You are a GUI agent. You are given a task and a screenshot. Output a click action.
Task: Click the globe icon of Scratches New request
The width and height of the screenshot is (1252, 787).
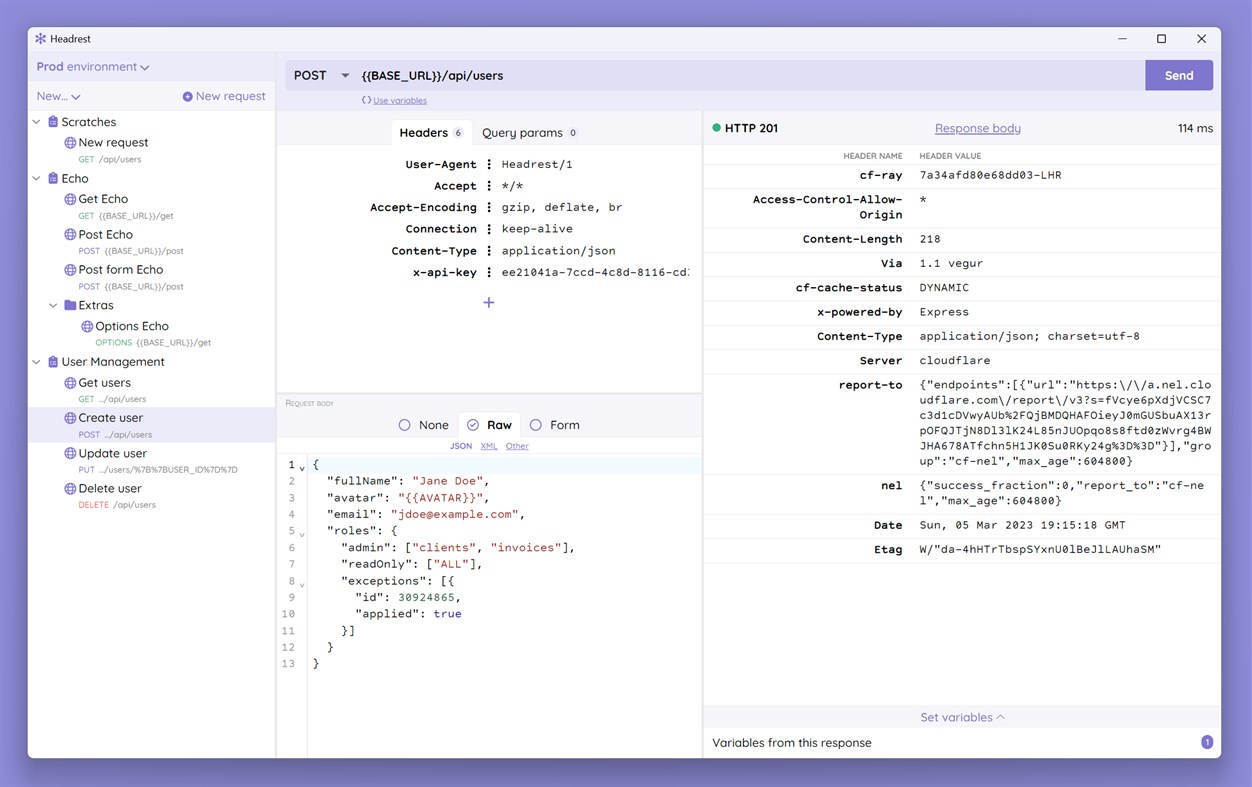tap(70, 143)
